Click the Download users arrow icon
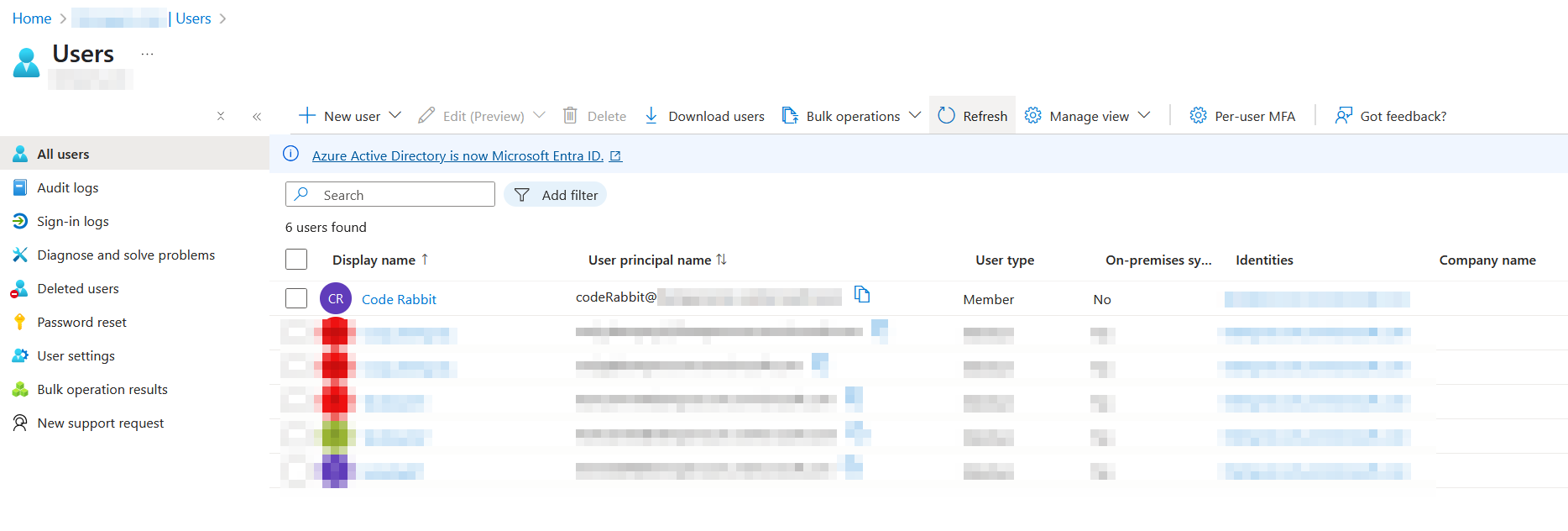The height and width of the screenshot is (531, 1568). tap(651, 115)
